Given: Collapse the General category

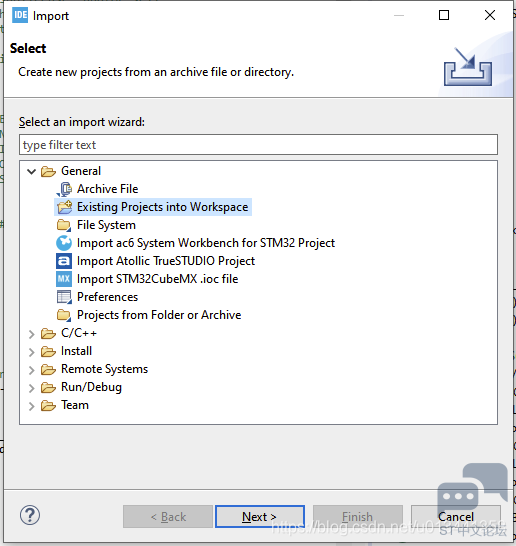Looking at the screenshot, I should [x=31, y=171].
